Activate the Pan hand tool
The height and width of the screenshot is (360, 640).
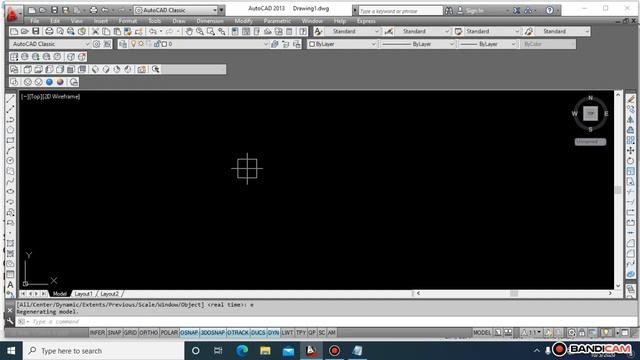click(x=189, y=31)
